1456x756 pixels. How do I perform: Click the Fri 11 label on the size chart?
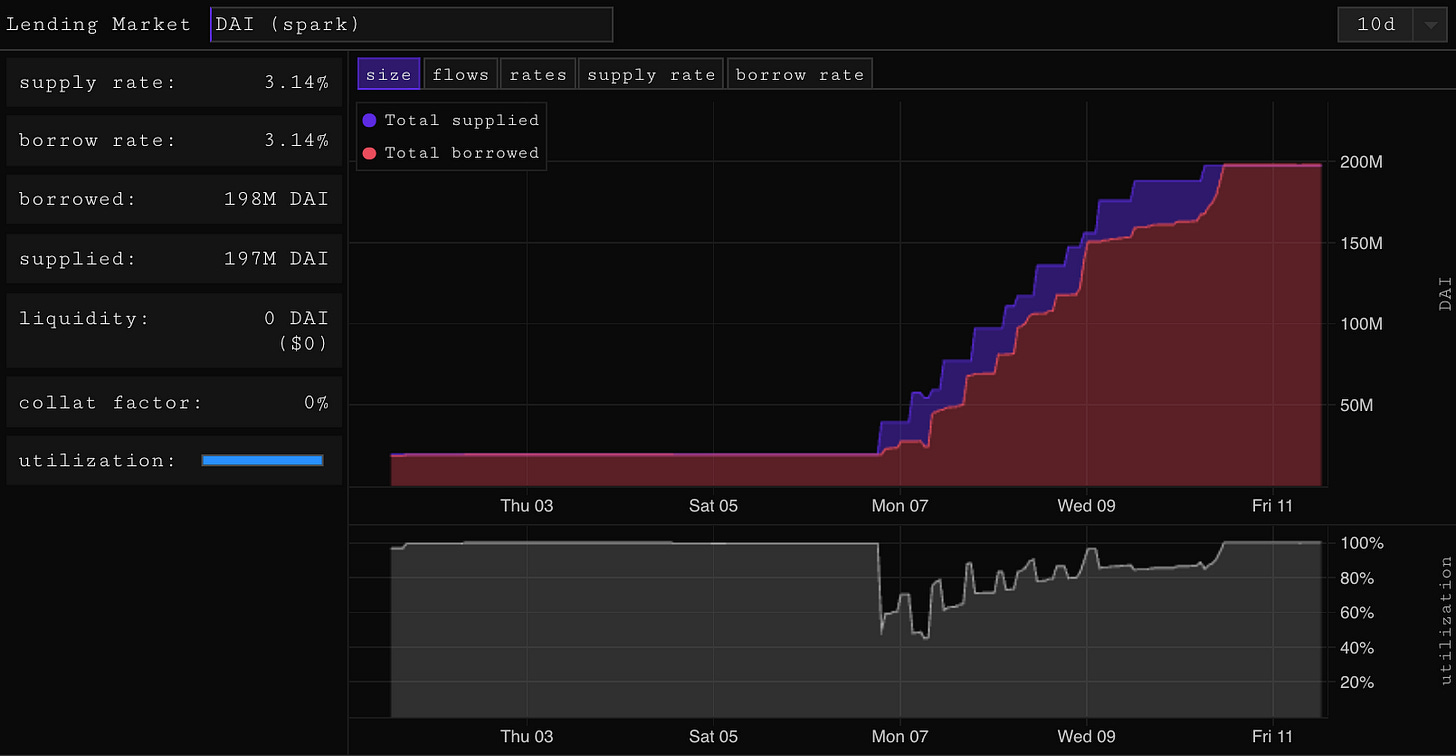1273,506
